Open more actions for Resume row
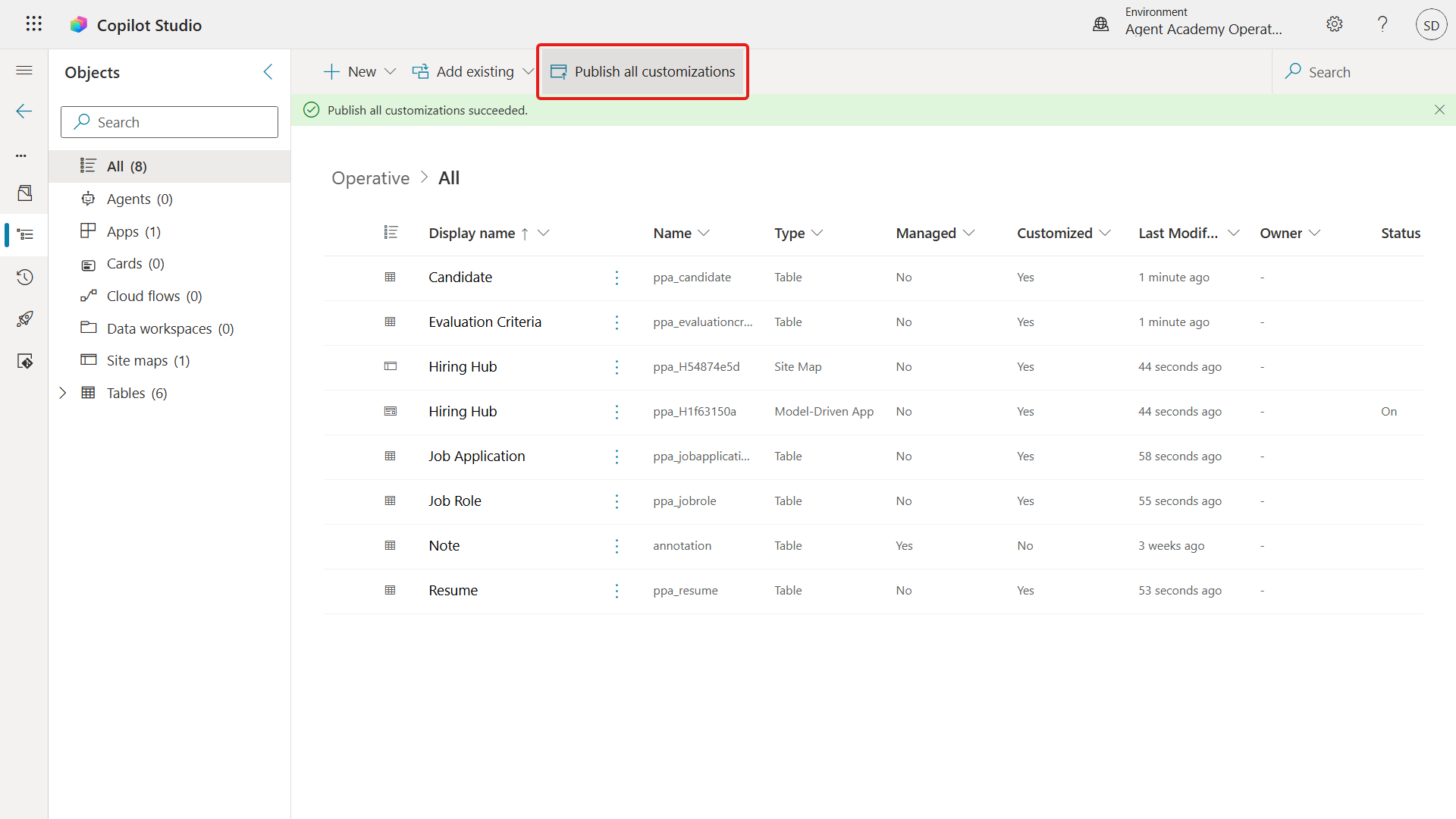This screenshot has width=1456, height=819. point(617,591)
